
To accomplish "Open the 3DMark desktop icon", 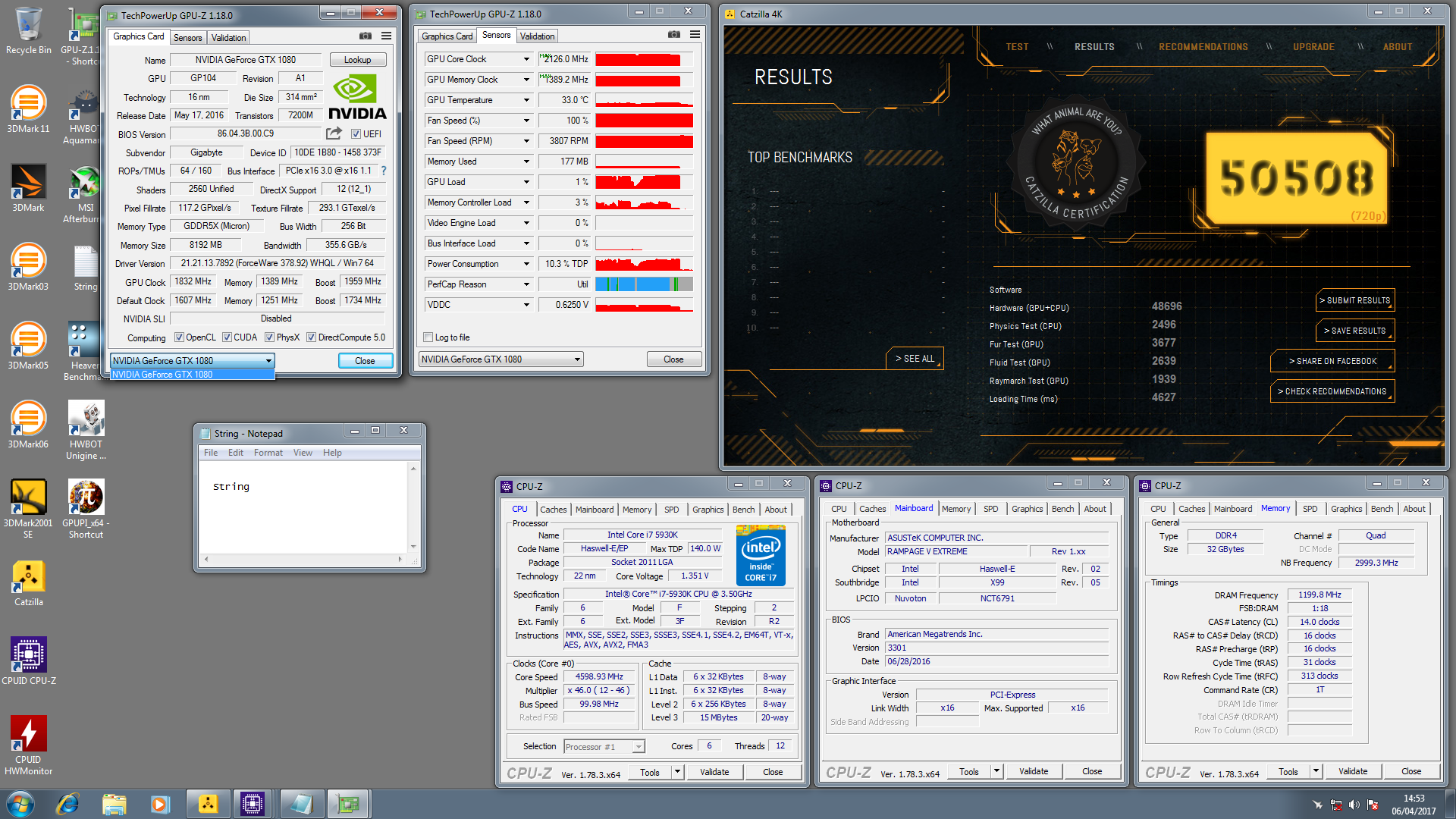I will pyautogui.click(x=28, y=188).
